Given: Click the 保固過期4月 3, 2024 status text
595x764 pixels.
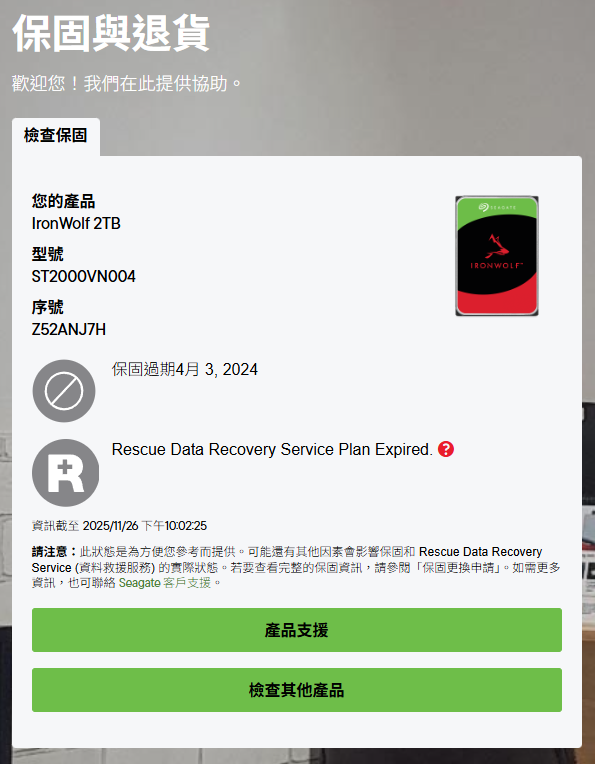Looking at the screenshot, I should [185, 369].
